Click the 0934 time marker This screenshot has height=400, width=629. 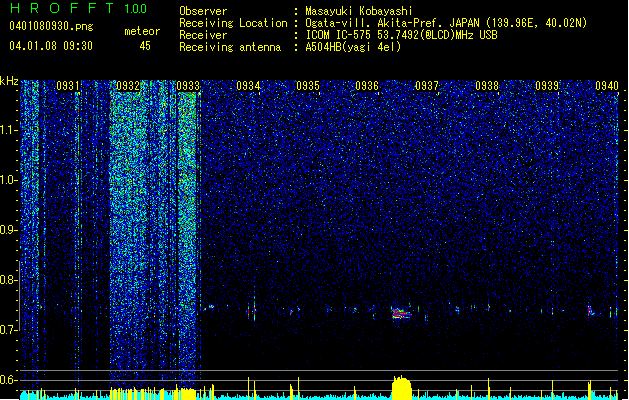pyautogui.click(x=248, y=86)
